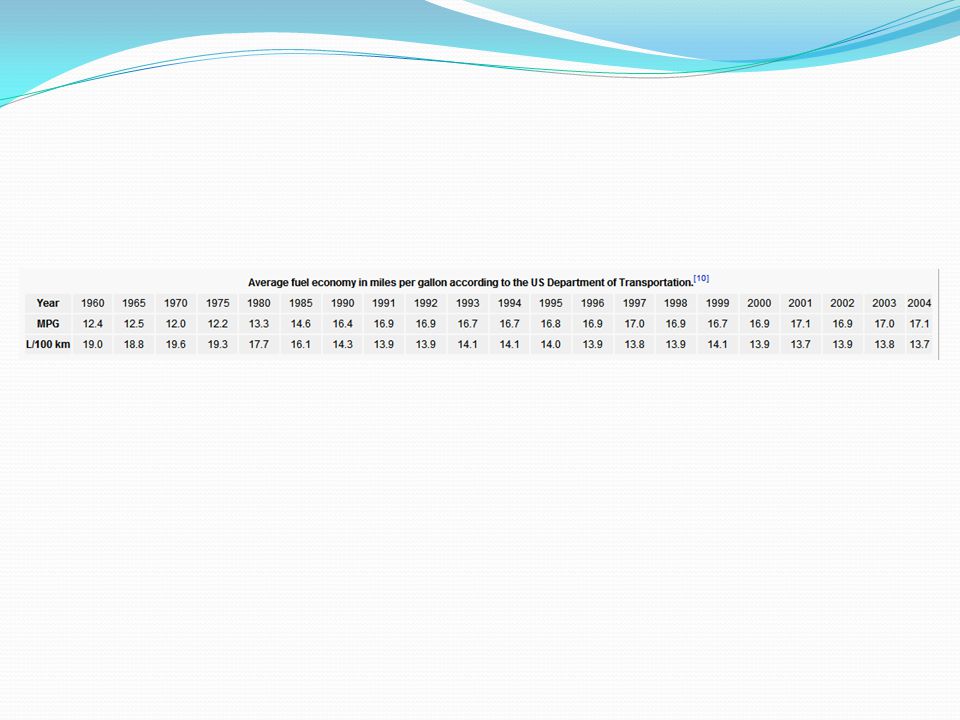
Task: Pick the 14.0 L/100 km value
Action: pos(550,345)
